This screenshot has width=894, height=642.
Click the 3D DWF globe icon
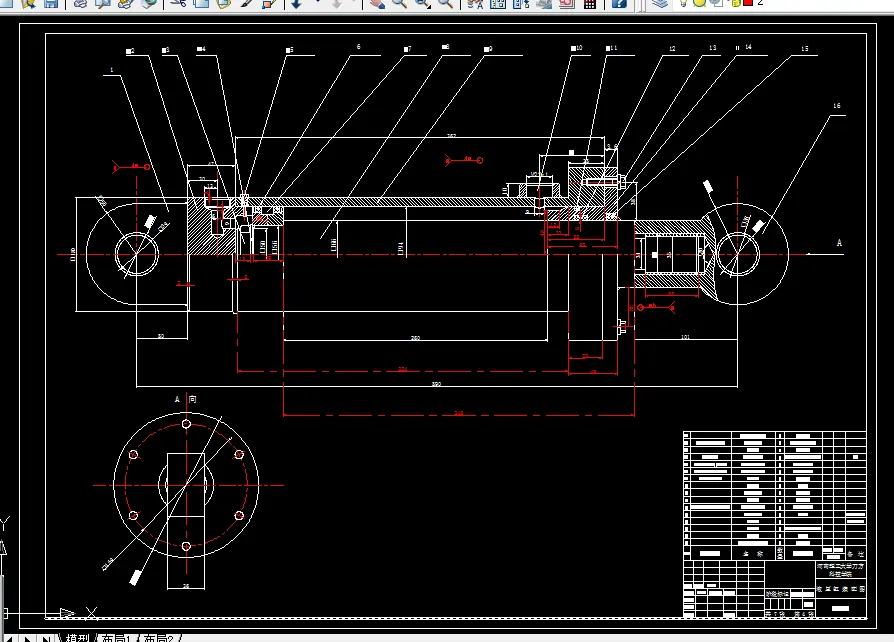click(149, 3)
